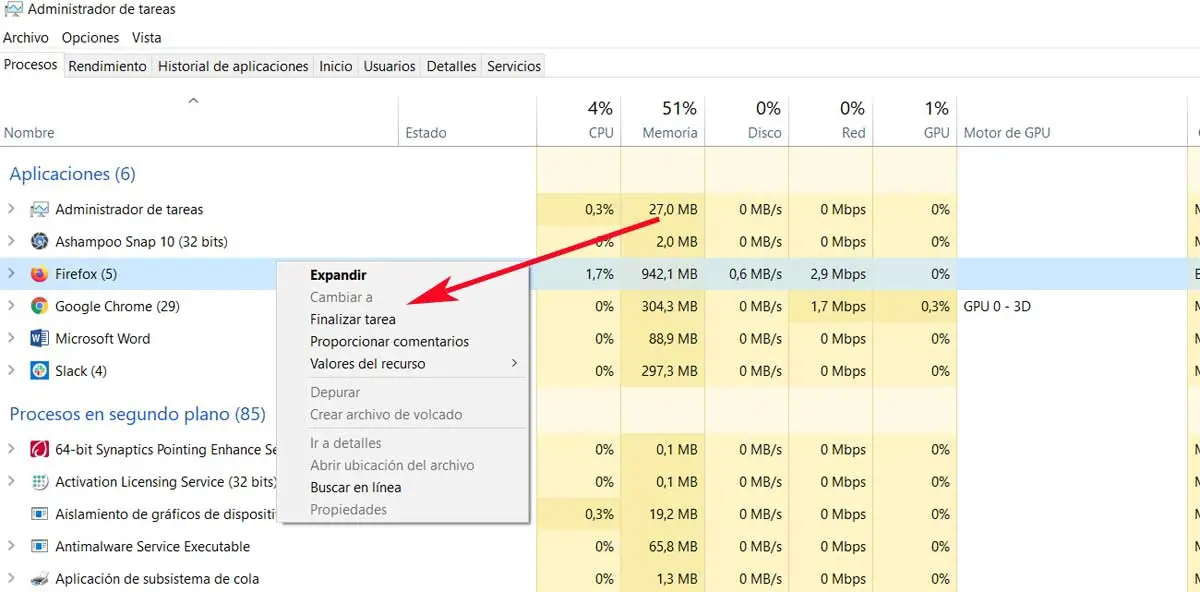Sort processes by CPU column header

[x=600, y=132]
